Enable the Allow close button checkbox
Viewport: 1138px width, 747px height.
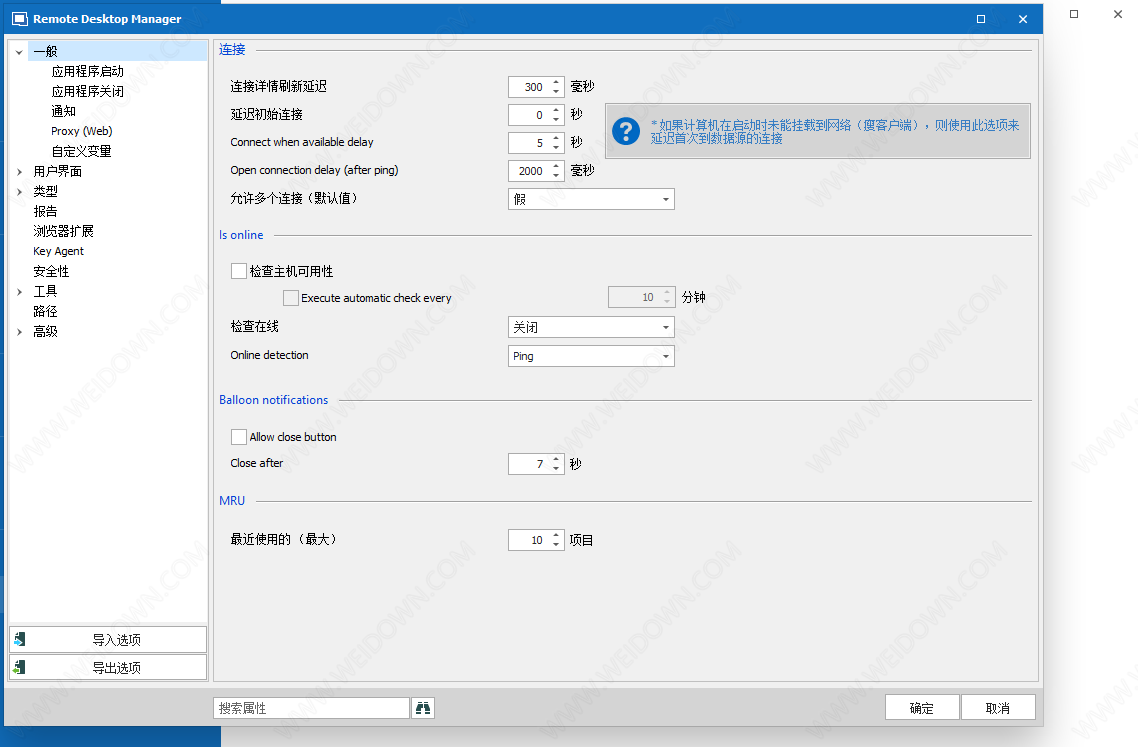(239, 436)
